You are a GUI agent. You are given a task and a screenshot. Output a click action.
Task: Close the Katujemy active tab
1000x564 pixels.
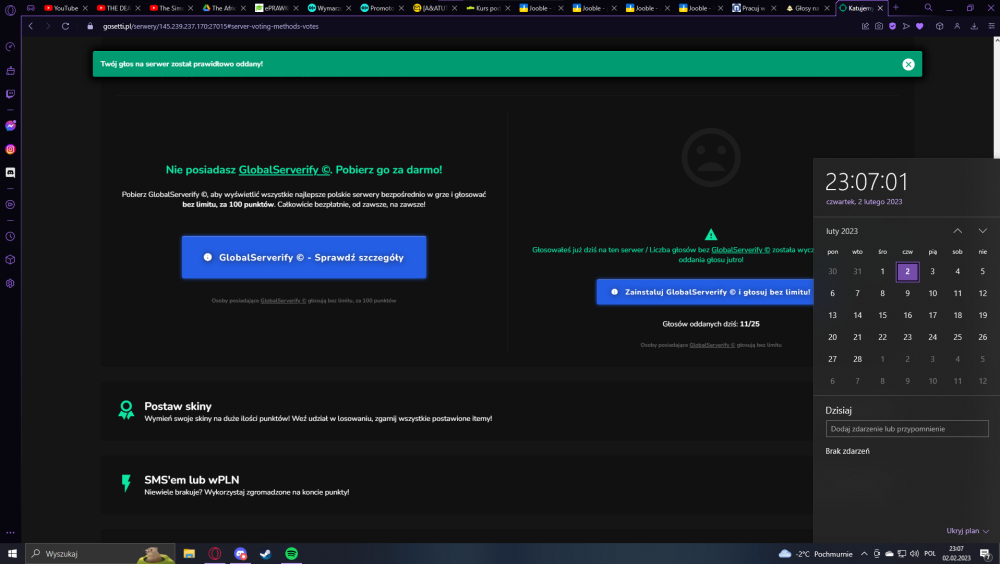880,8
